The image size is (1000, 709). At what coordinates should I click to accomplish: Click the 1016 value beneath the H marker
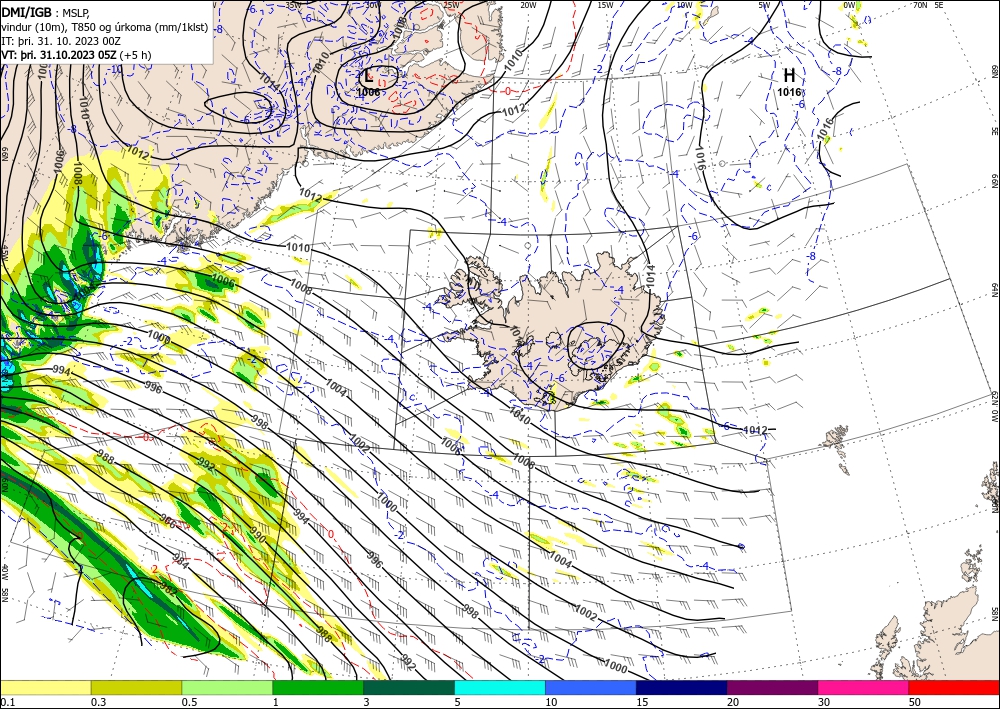789,92
